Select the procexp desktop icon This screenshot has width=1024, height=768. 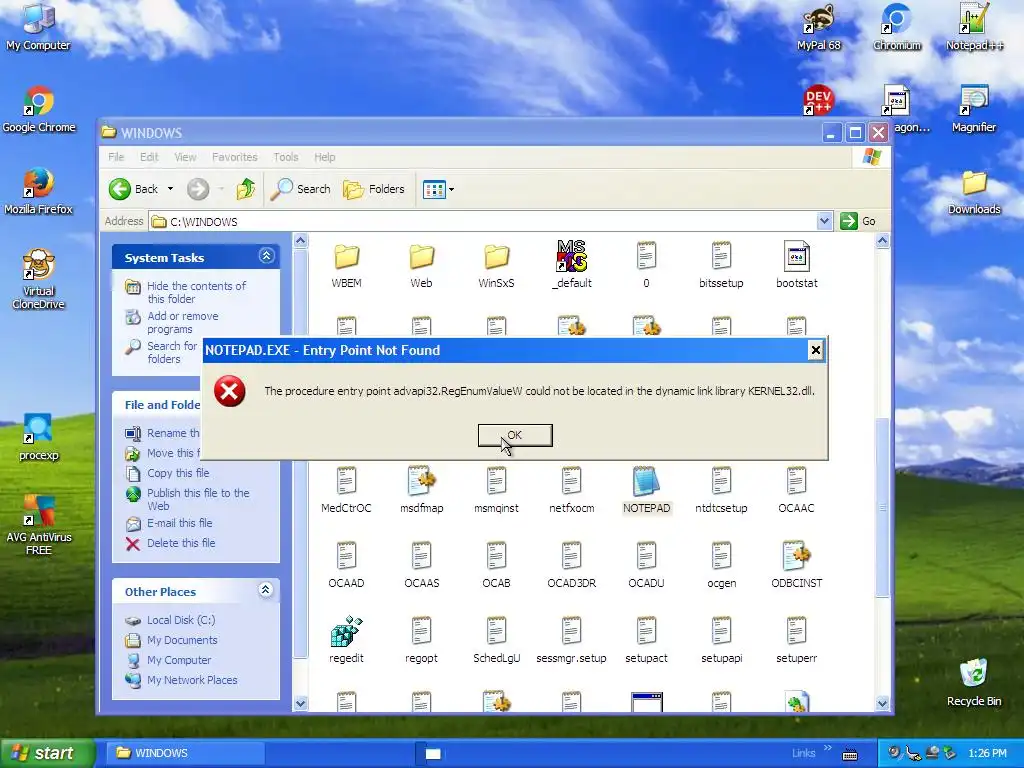39,438
